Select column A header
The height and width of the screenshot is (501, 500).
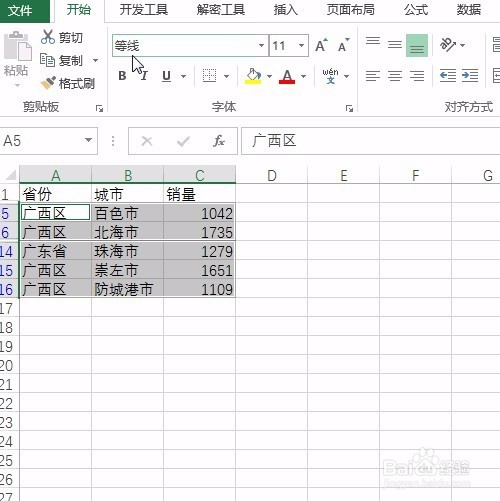[55, 175]
